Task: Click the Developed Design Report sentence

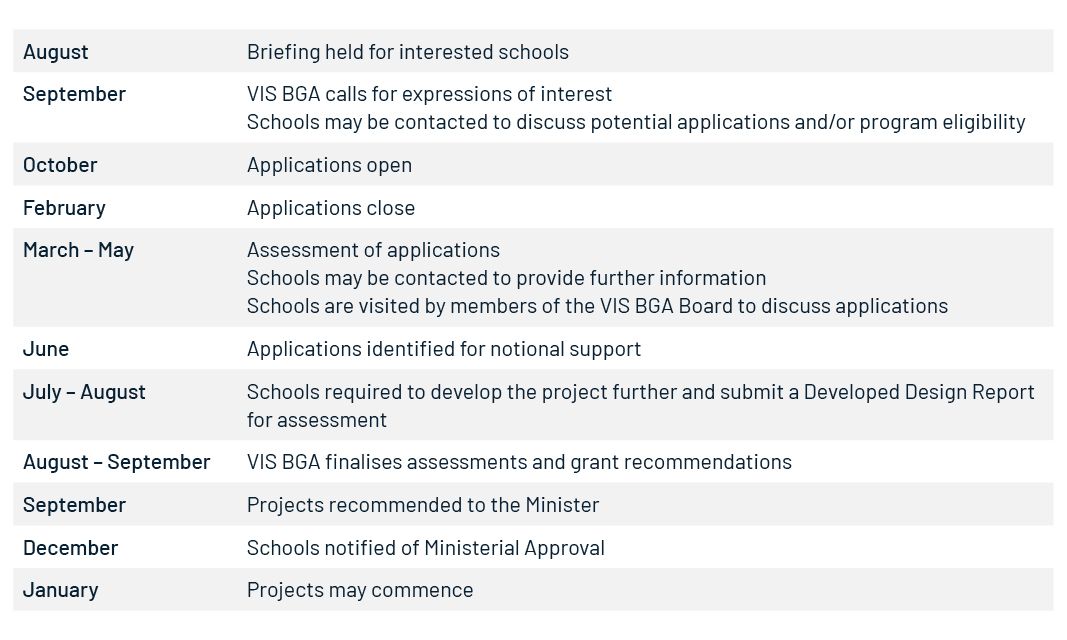Action: [640, 392]
